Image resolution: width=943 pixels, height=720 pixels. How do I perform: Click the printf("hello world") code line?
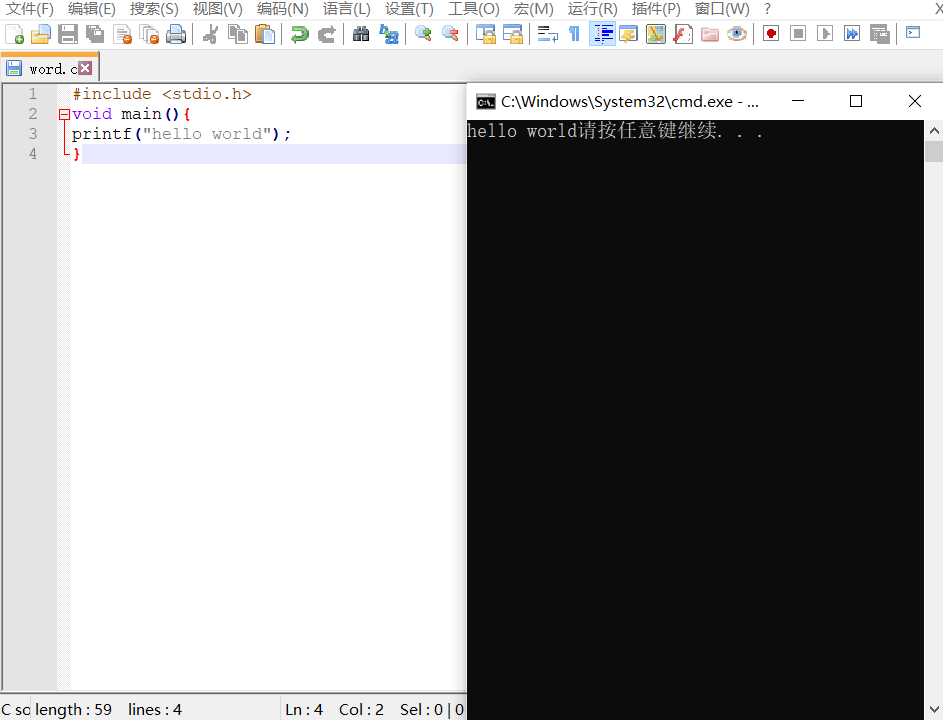[181, 134]
